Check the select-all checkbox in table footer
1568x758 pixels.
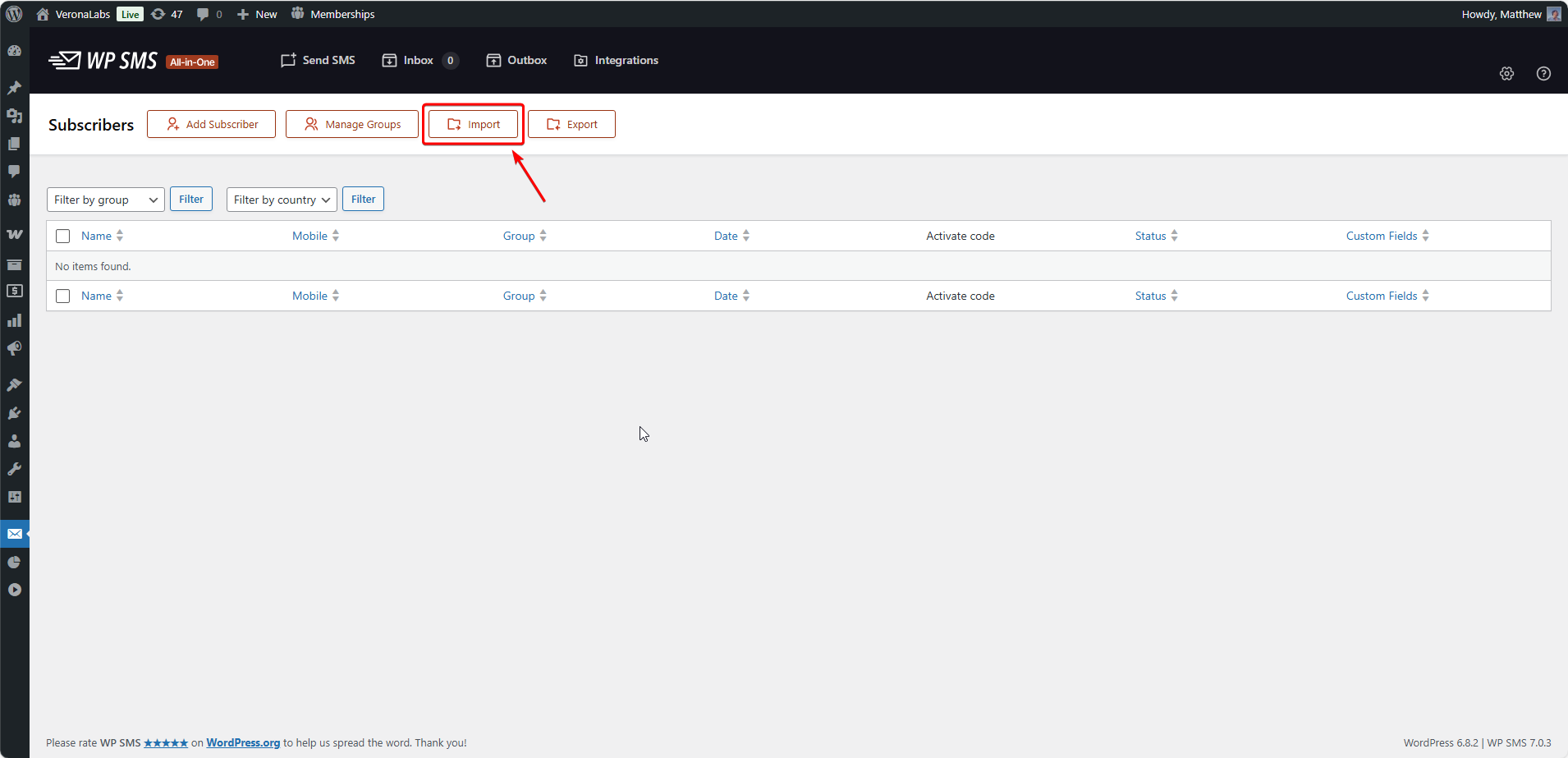tap(62, 295)
